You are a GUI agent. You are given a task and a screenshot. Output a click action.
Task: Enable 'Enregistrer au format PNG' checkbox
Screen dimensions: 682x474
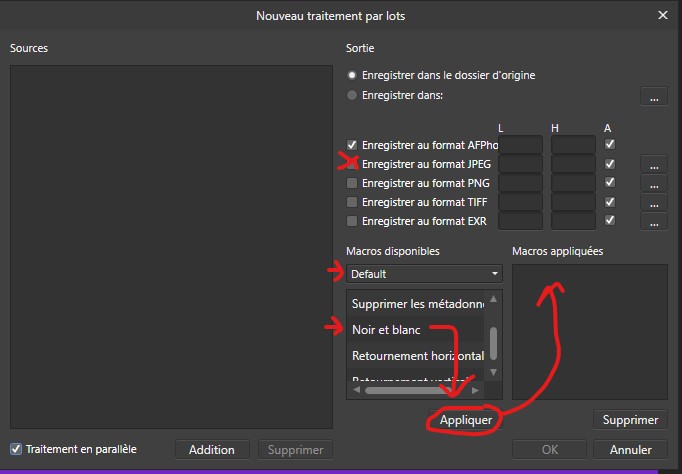click(x=352, y=183)
